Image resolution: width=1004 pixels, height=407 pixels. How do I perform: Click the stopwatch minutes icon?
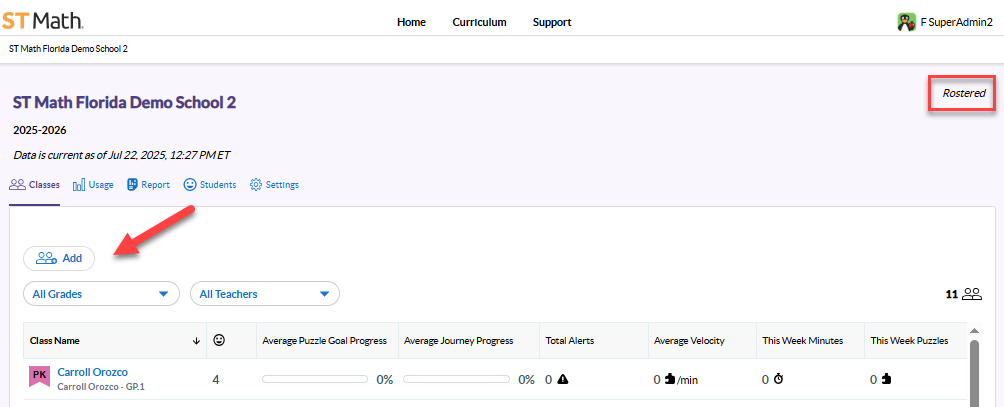[x=778, y=379]
